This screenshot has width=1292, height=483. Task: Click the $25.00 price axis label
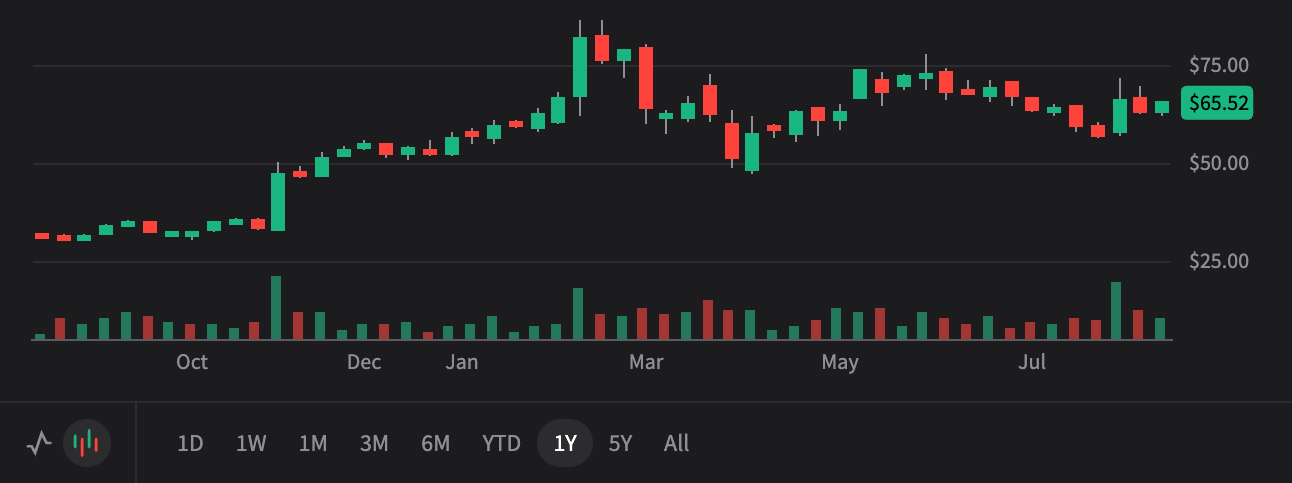pyautogui.click(x=1219, y=262)
